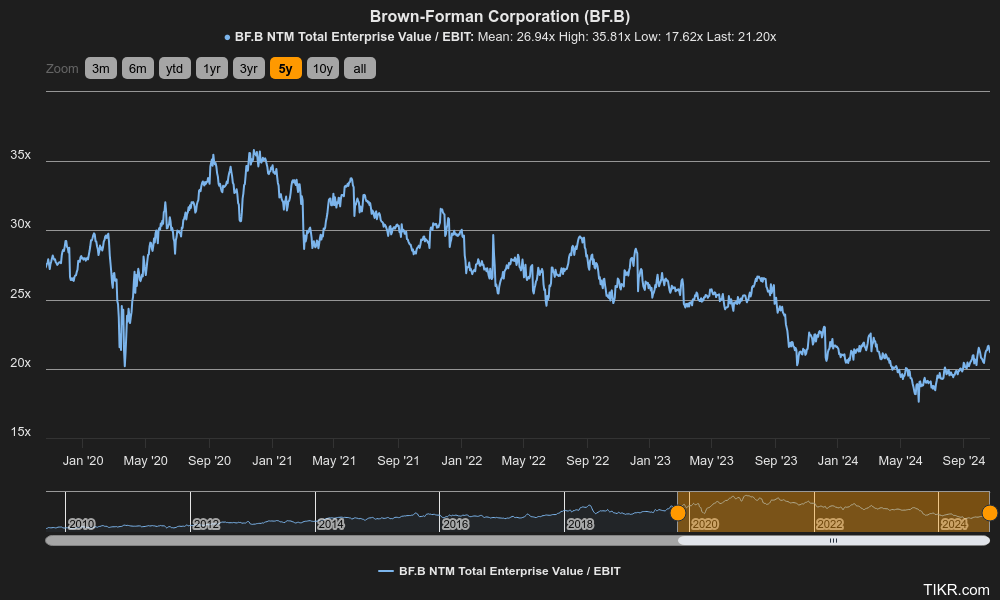Zoom the chart to 10y
The image size is (1000, 600).
pos(322,69)
